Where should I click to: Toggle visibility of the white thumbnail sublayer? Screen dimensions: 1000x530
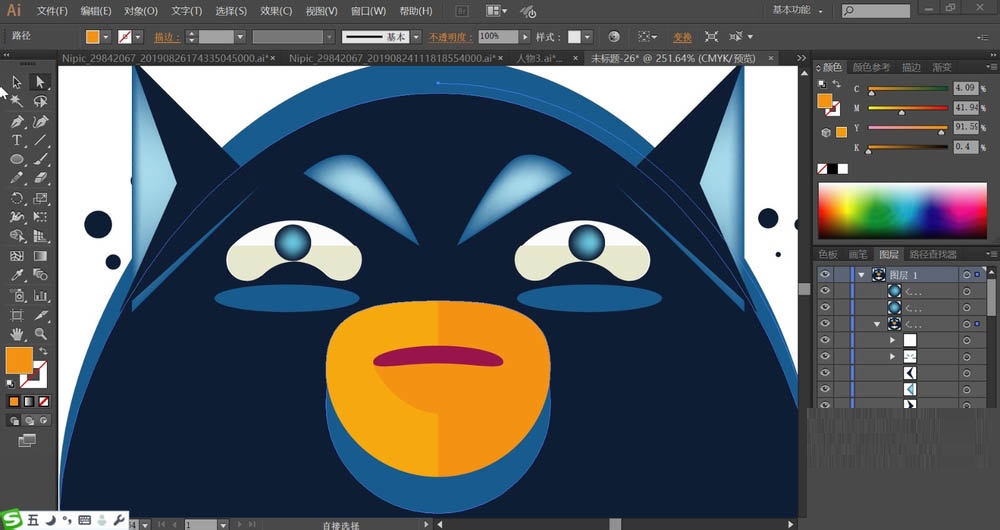pos(825,340)
